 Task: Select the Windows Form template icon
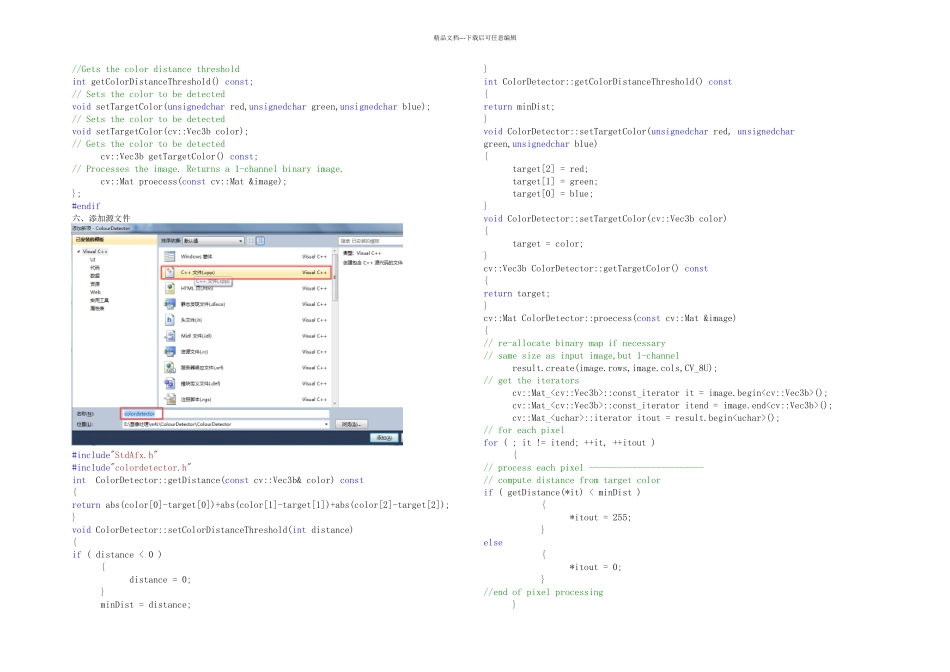point(170,257)
